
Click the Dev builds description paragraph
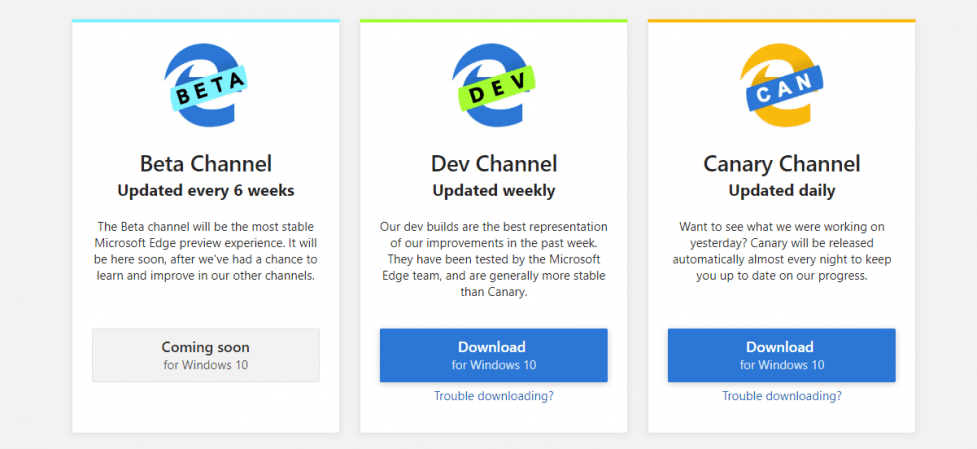tap(493, 258)
